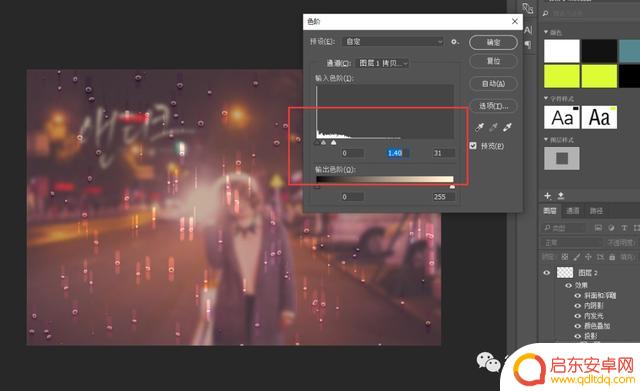Open the top icon in the collapsed panel strip

(x=527, y=8)
